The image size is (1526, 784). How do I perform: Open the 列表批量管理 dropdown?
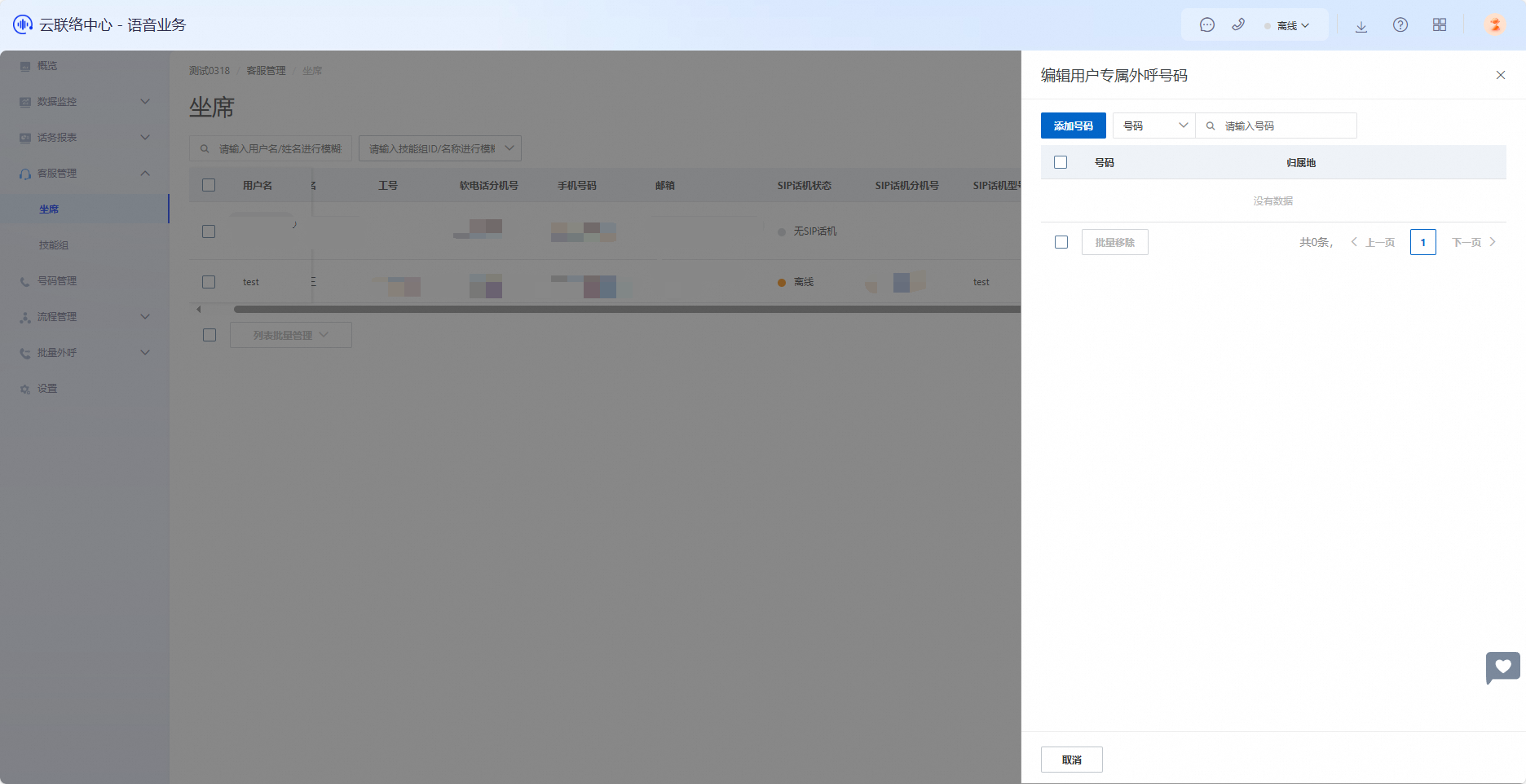[x=291, y=335]
